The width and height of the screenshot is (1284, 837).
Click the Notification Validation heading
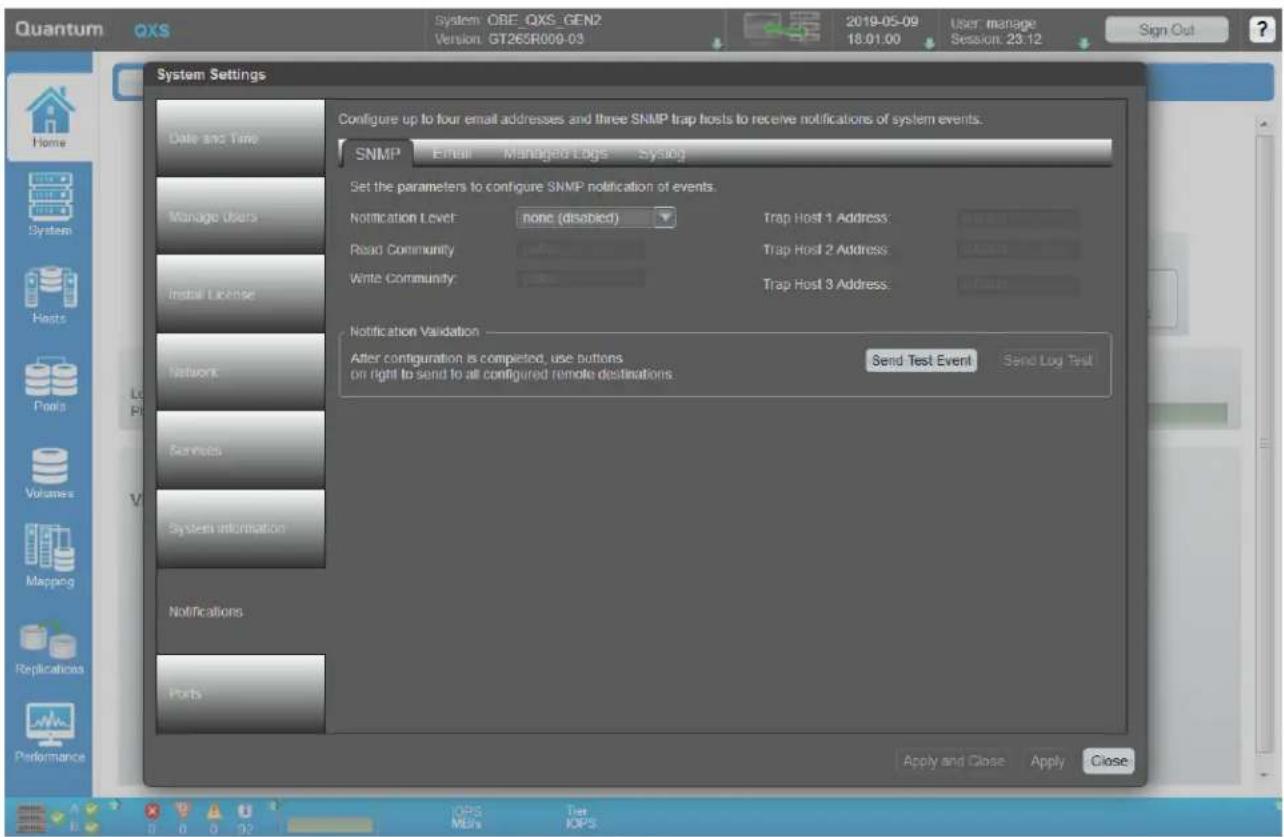point(415,330)
